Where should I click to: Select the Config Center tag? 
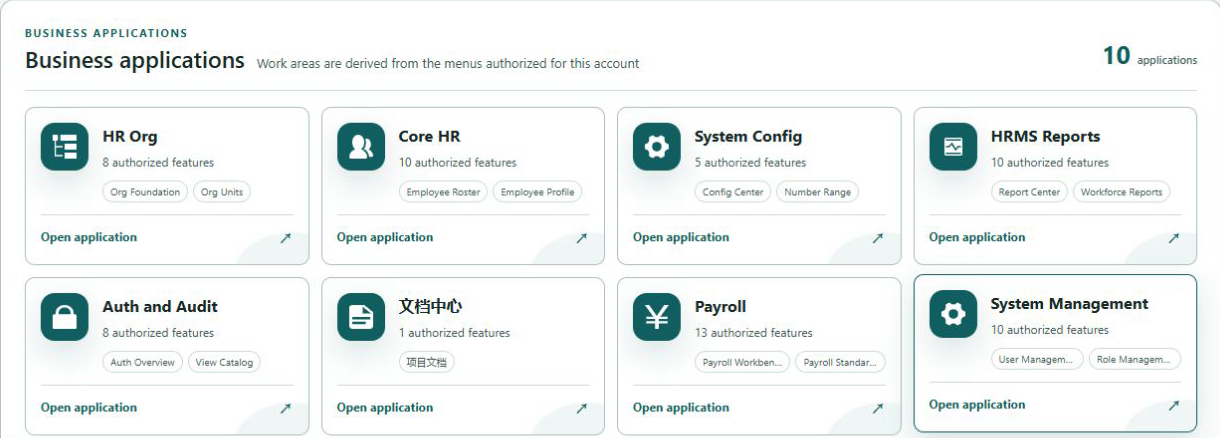pyautogui.click(x=733, y=193)
